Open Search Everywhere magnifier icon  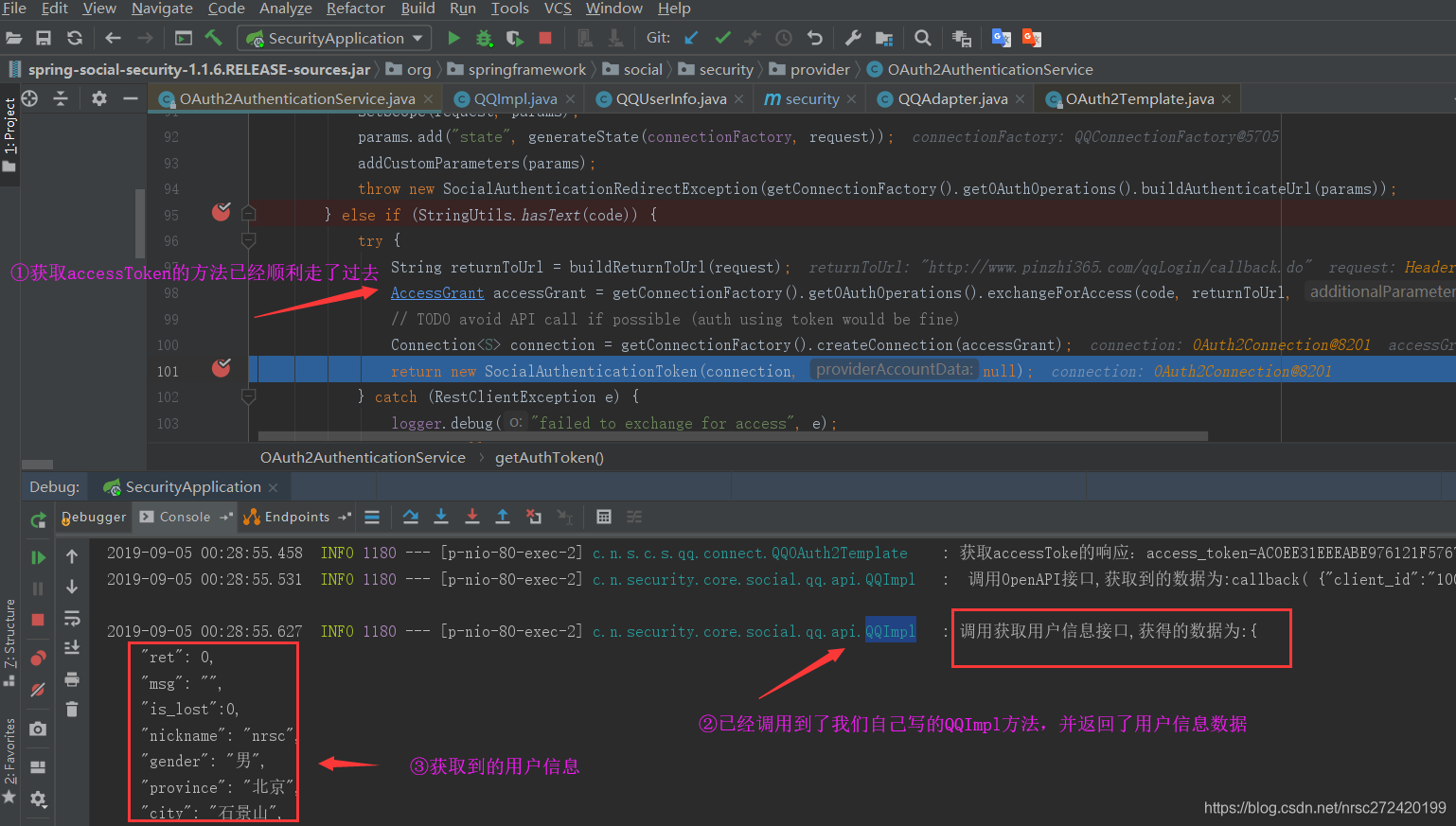[923, 38]
